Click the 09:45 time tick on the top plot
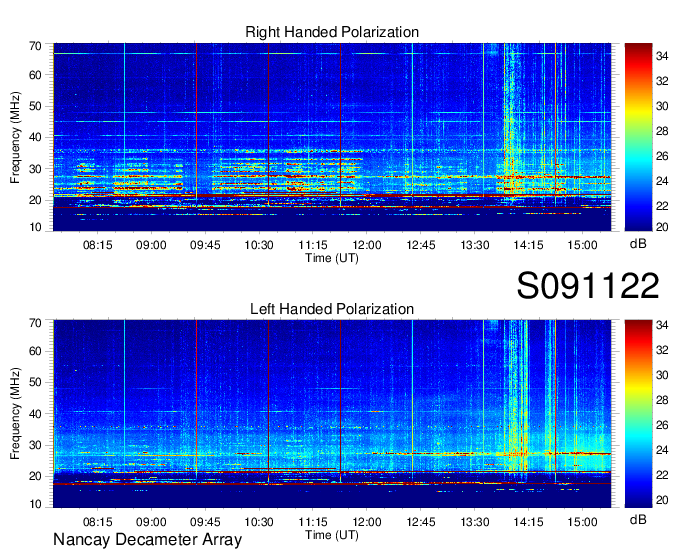This screenshot has width=680, height=552. [x=205, y=245]
